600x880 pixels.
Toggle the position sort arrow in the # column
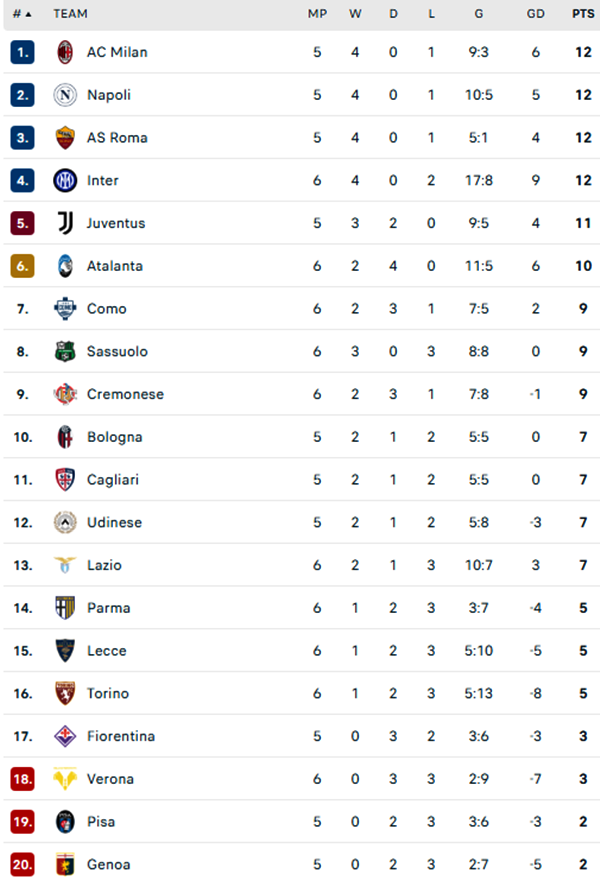pos(18,14)
